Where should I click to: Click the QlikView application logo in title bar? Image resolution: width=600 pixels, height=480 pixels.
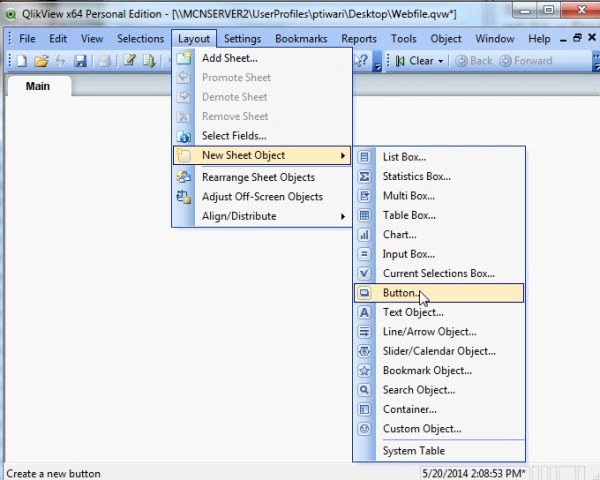tap(11, 15)
